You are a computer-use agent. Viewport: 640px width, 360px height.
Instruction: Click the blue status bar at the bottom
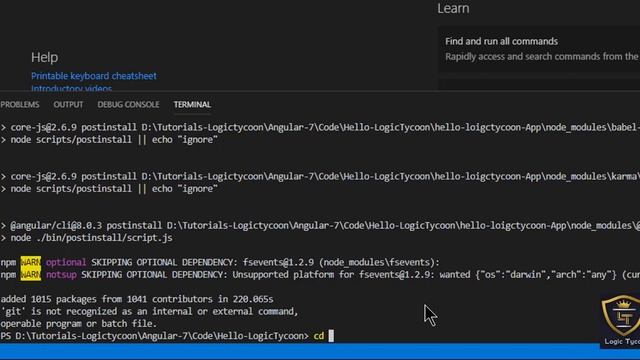300,351
